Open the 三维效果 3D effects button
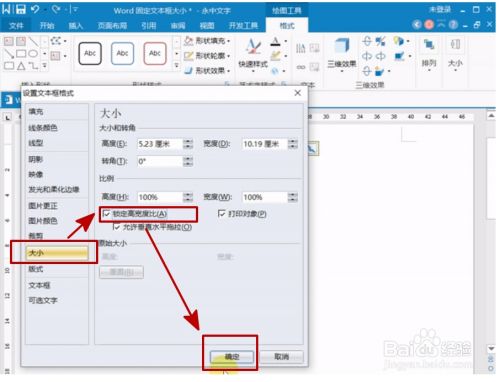 coord(342,55)
